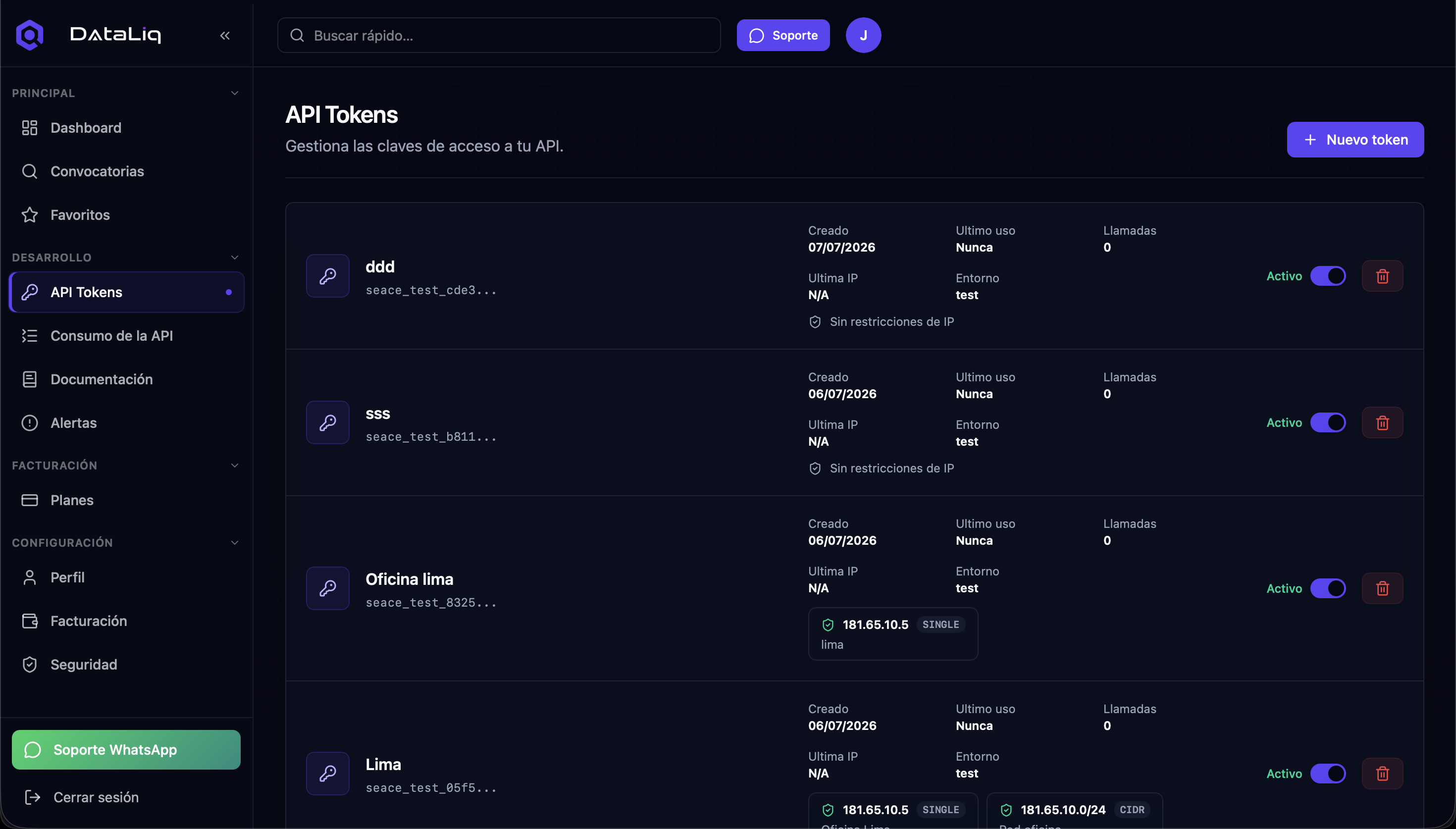Open Alertas page
1456x829 pixels.
click(127, 423)
